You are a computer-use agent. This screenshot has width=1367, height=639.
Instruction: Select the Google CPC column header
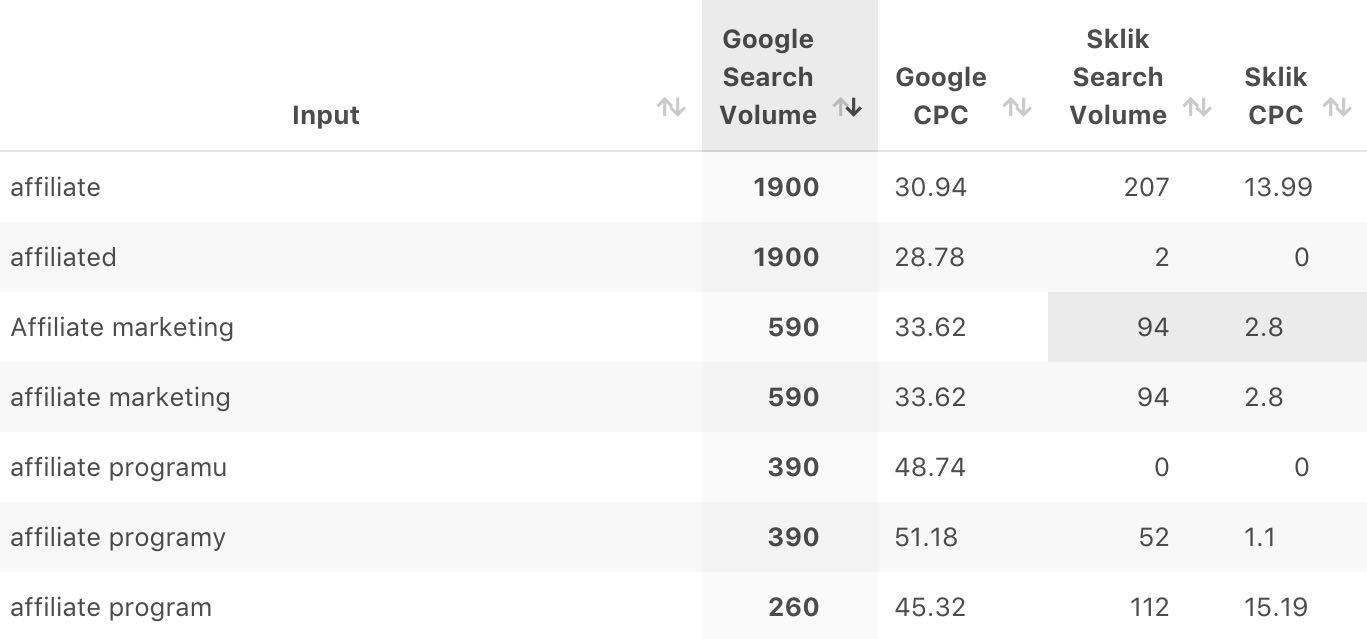(941, 96)
